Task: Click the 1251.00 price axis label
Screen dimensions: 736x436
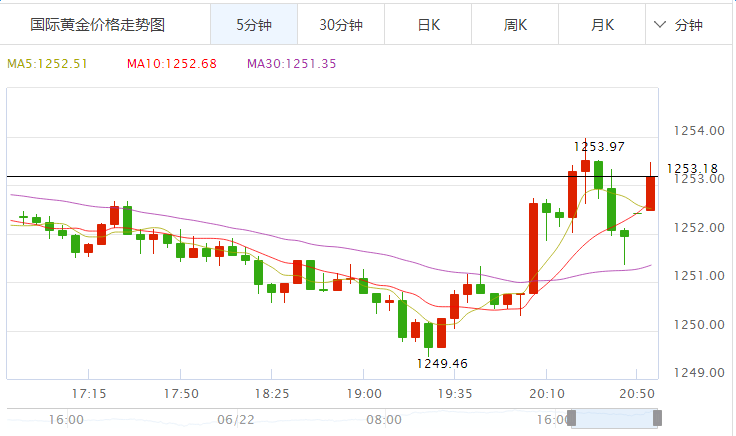Action: click(699, 275)
